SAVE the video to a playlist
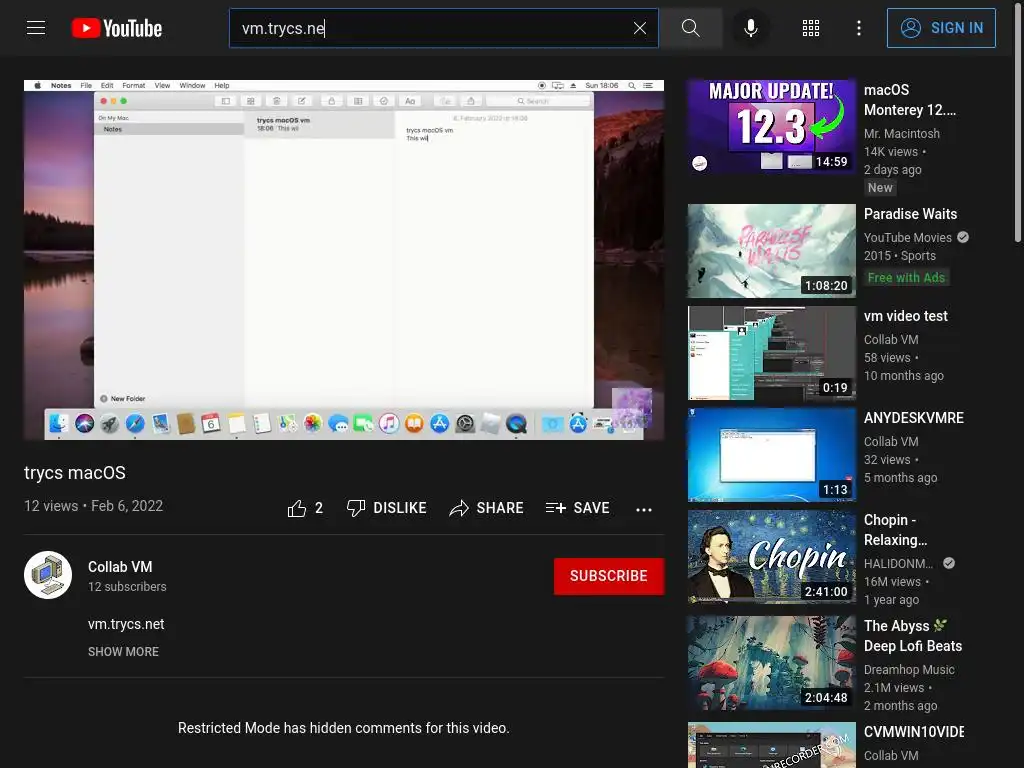This screenshot has height=768, width=1024. click(x=577, y=508)
